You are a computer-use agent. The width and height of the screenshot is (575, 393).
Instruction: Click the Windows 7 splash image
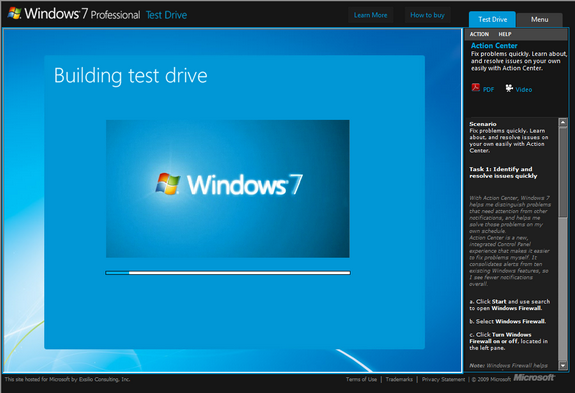click(x=228, y=189)
